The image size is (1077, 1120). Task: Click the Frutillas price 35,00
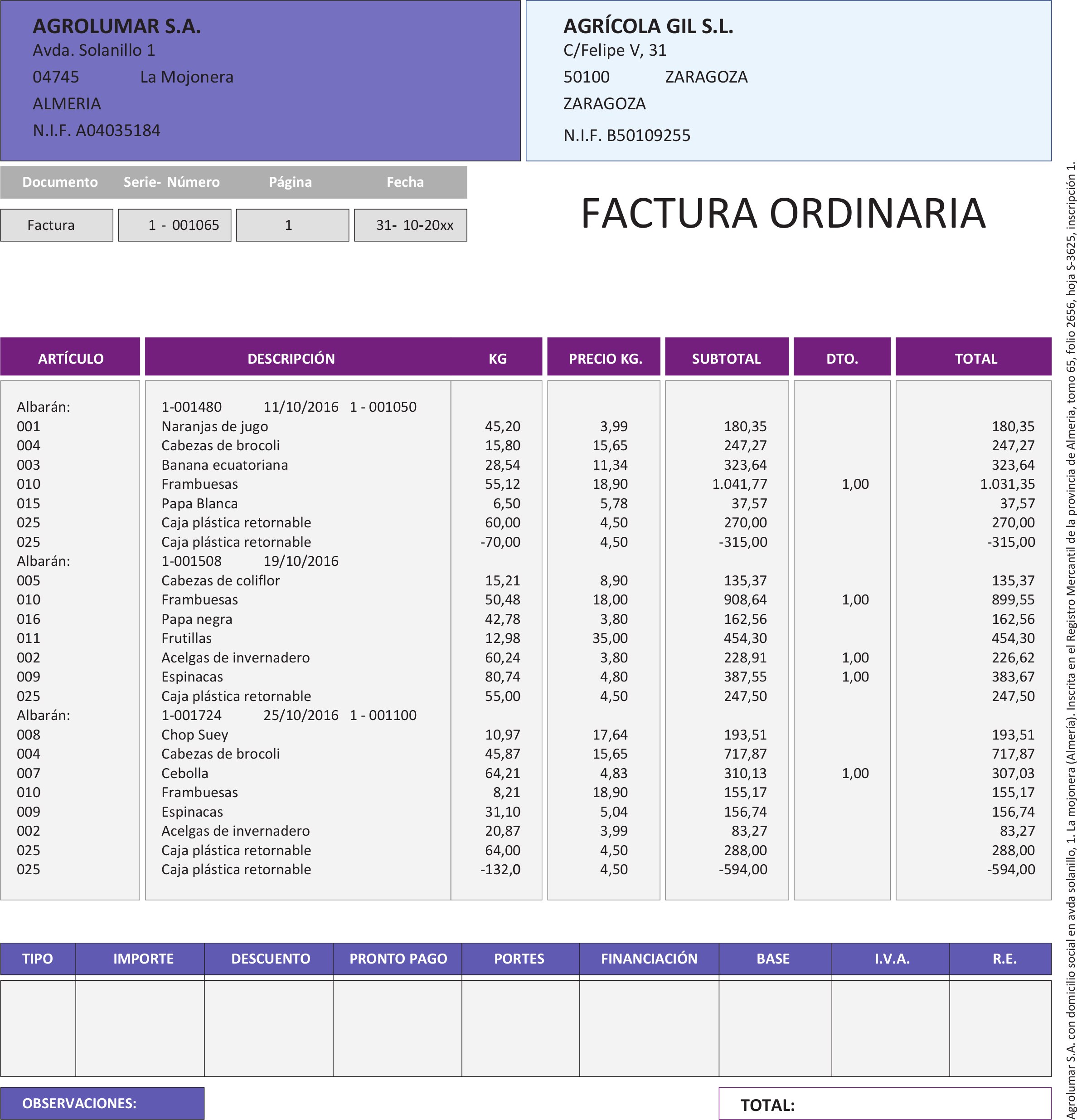coord(610,638)
